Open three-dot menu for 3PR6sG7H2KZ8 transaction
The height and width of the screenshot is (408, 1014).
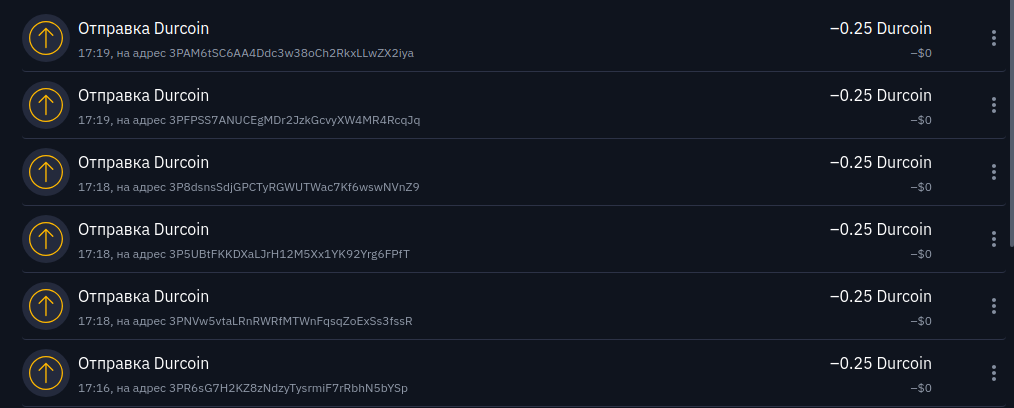pos(993,373)
